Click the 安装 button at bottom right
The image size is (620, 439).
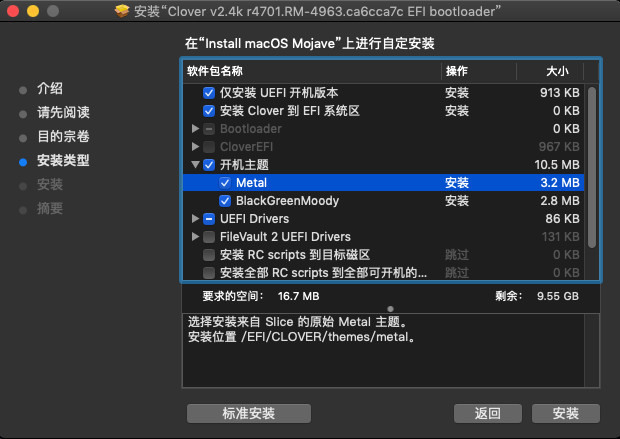(x=566, y=414)
